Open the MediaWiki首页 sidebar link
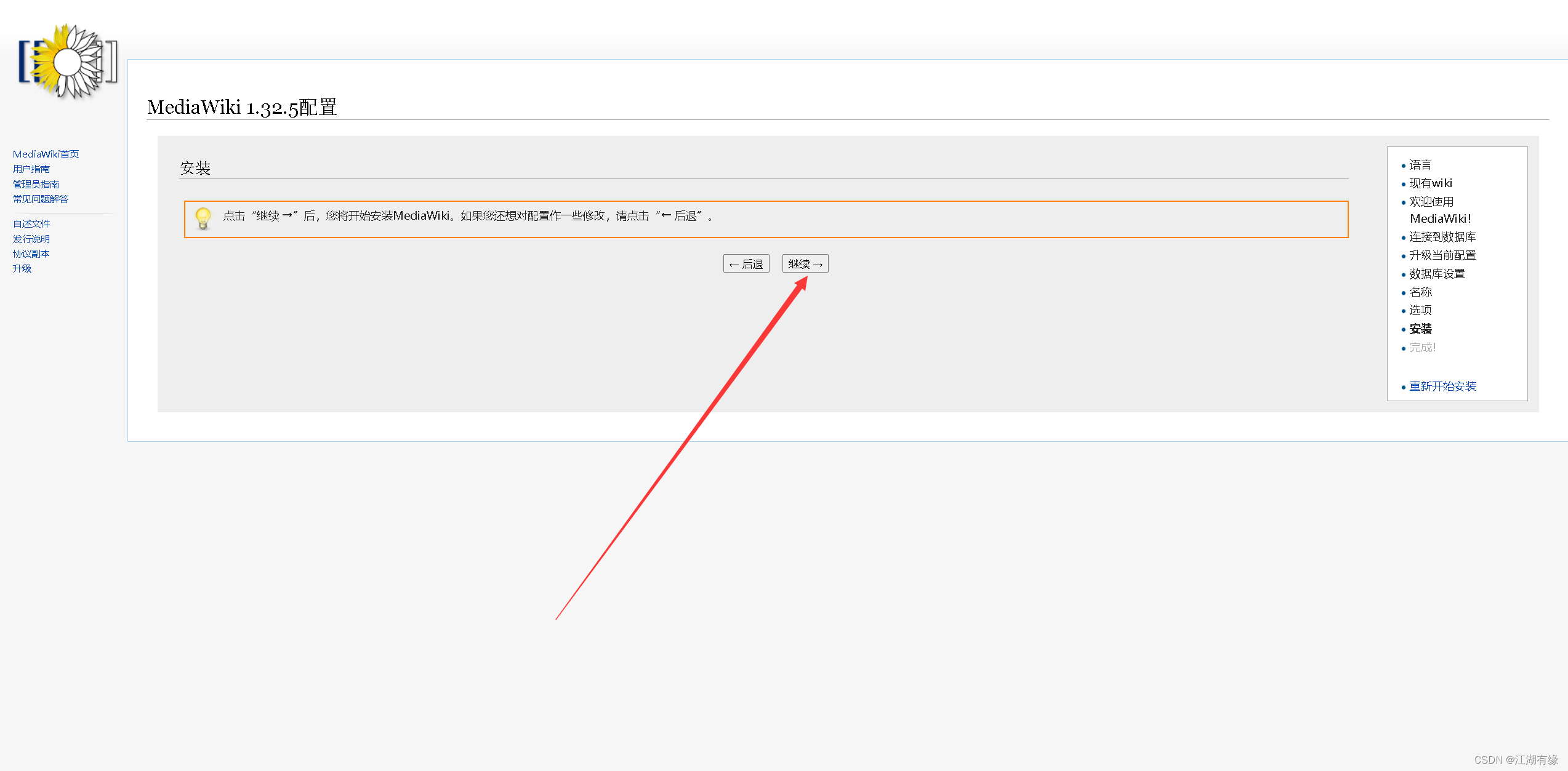Screen dimensions: 1568x771 click(x=46, y=154)
